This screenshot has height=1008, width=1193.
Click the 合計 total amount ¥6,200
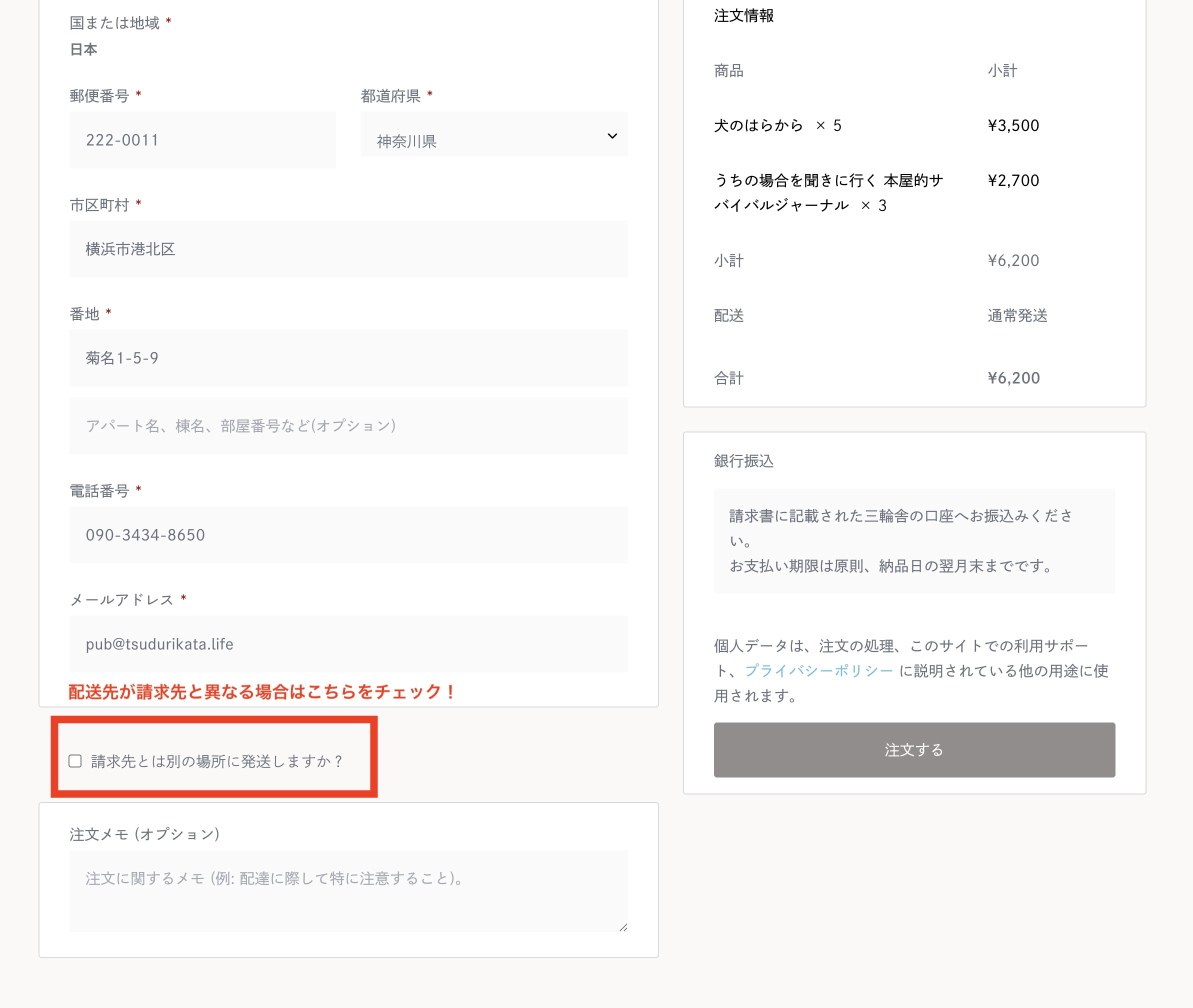click(1013, 378)
